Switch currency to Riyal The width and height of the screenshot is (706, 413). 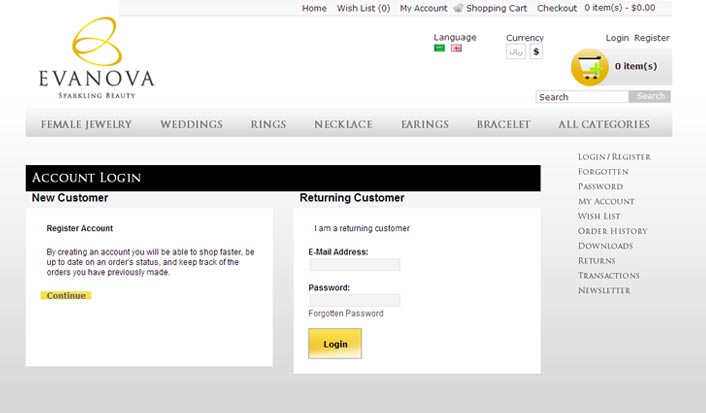[516, 52]
